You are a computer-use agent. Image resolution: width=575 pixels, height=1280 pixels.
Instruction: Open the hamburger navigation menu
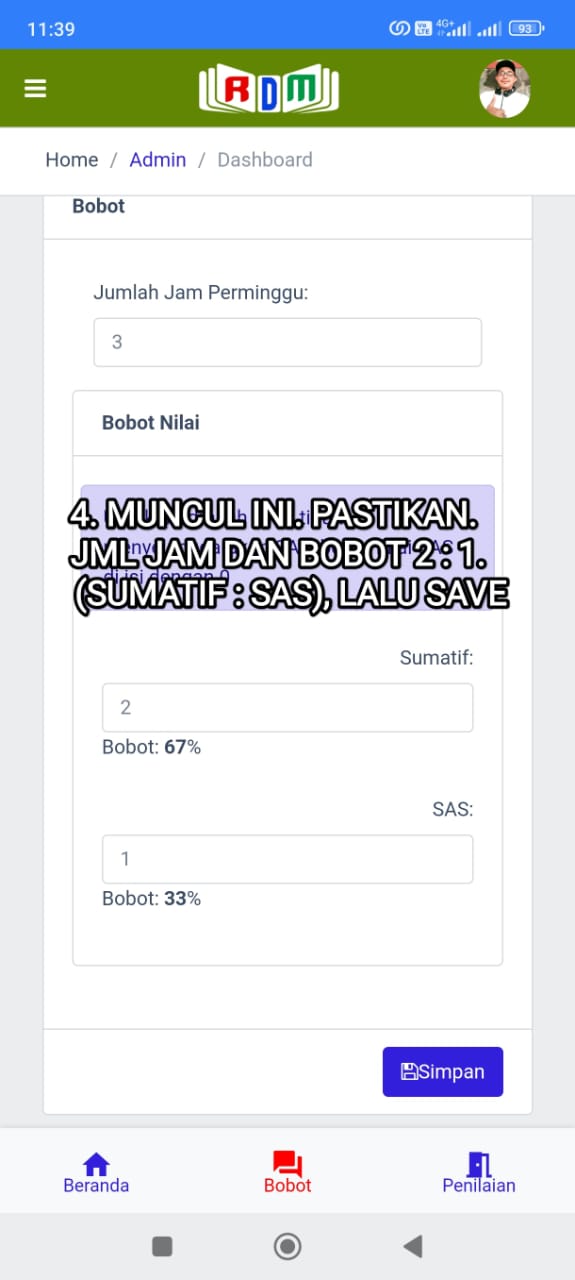(x=35, y=89)
